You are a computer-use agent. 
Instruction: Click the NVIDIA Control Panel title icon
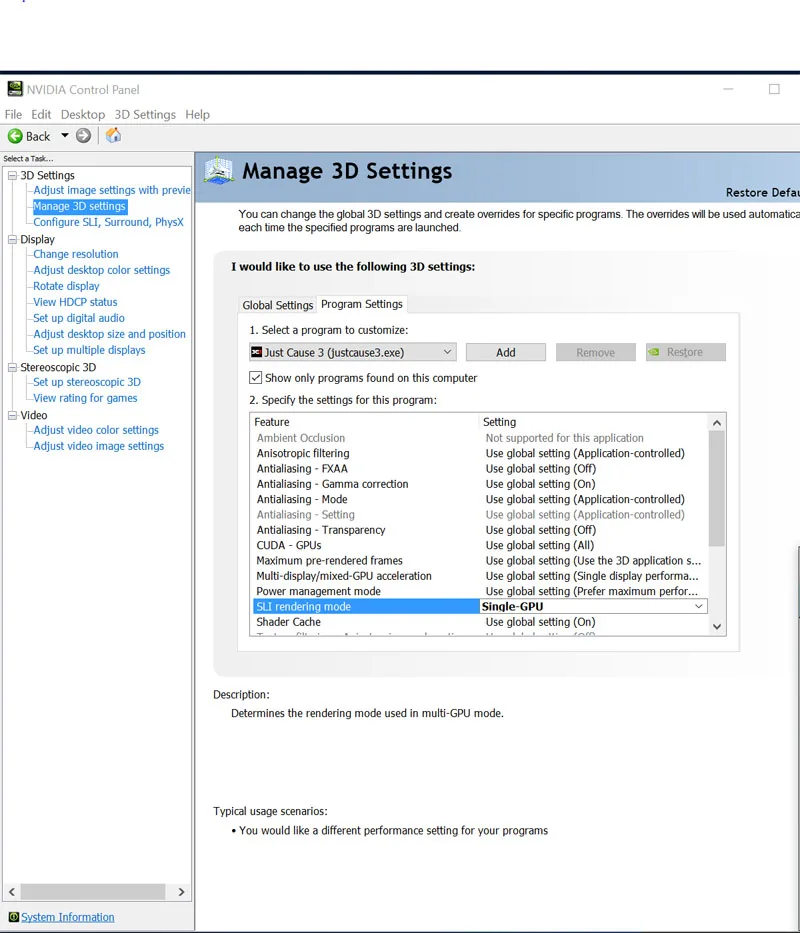14,89
